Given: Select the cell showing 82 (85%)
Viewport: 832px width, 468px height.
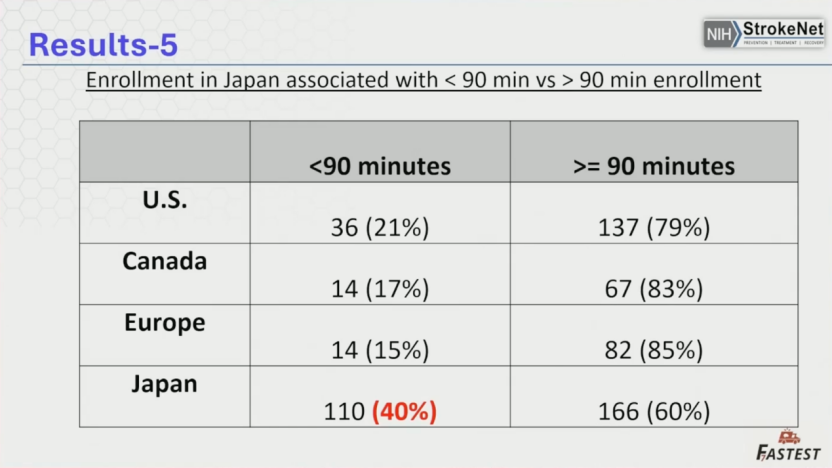Looking at the screenshot, I should tap(654, 351).
